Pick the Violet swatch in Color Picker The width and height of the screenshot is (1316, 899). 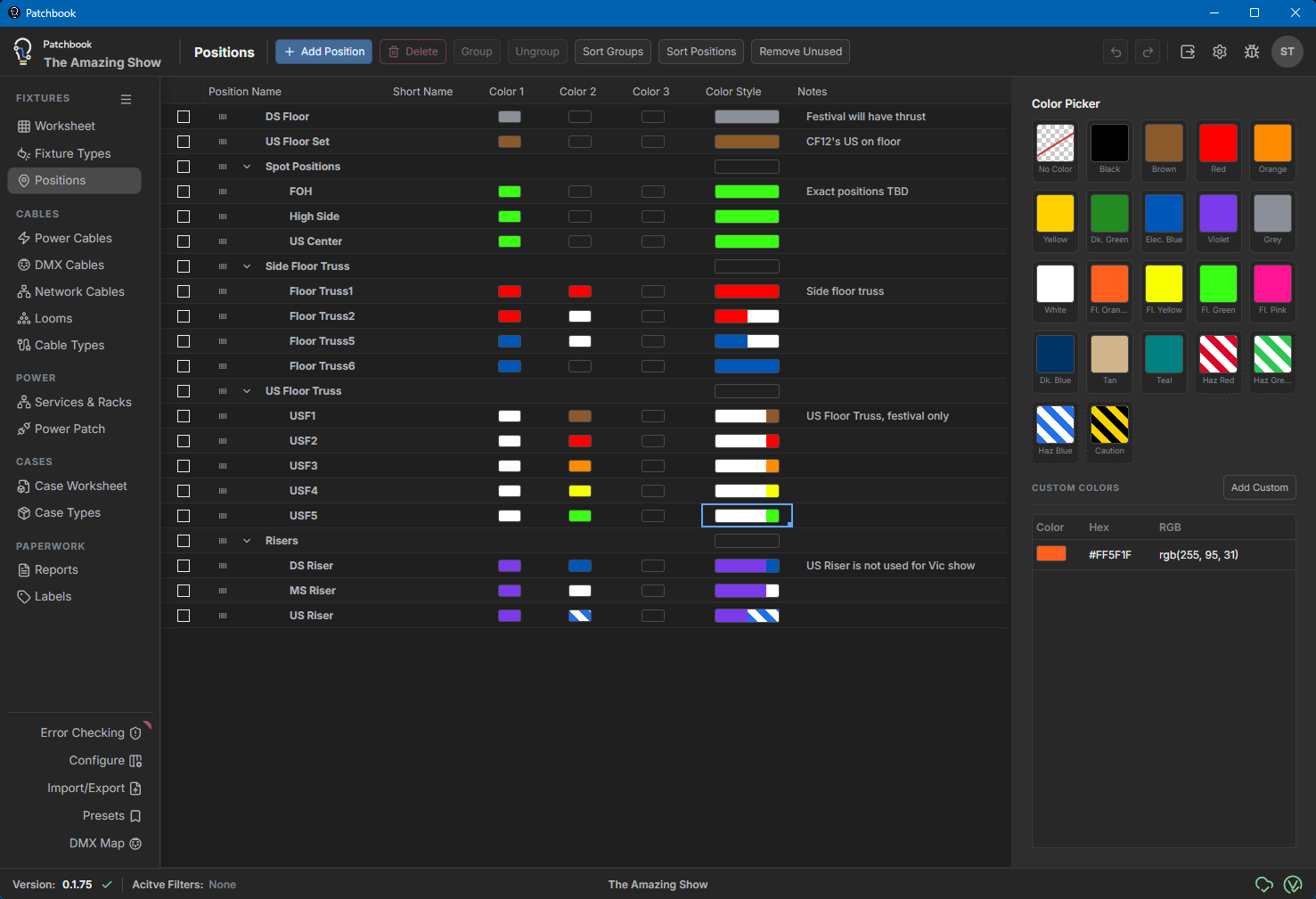[1218, 219]
